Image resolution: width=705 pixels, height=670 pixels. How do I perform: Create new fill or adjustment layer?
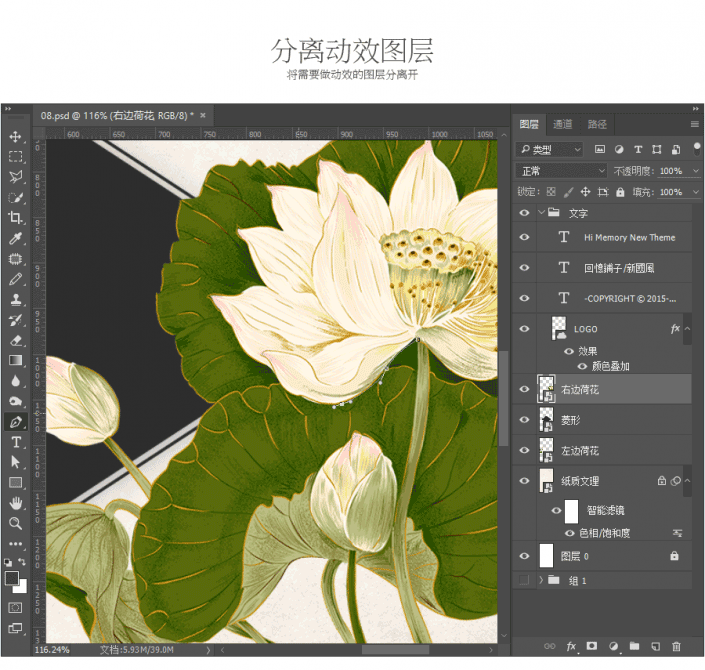pyautogui.click(x=613, y=646)
